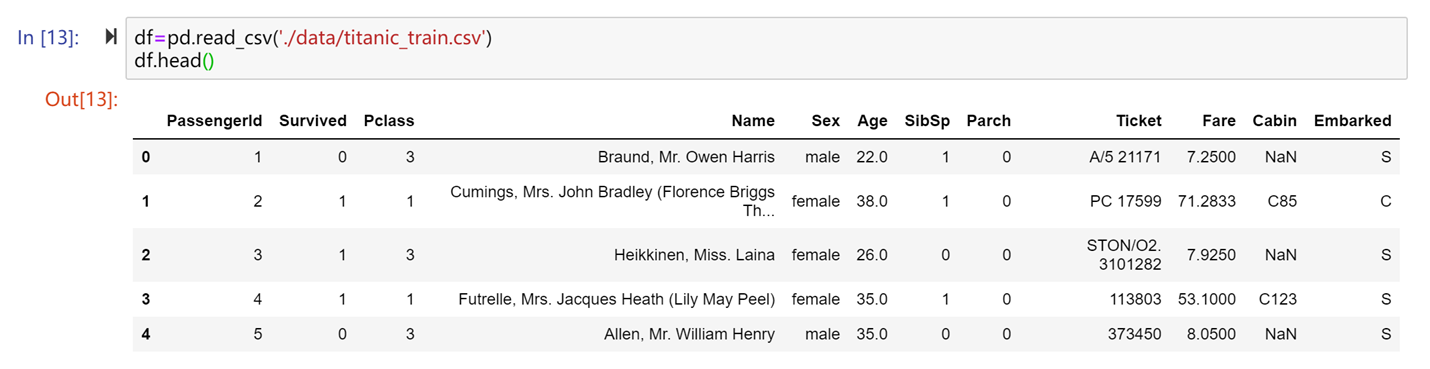Click the Out[13] output prompt label
The height and width of the screenshot is (369, 1430).
pyautogui.click(x=81, y=99)
